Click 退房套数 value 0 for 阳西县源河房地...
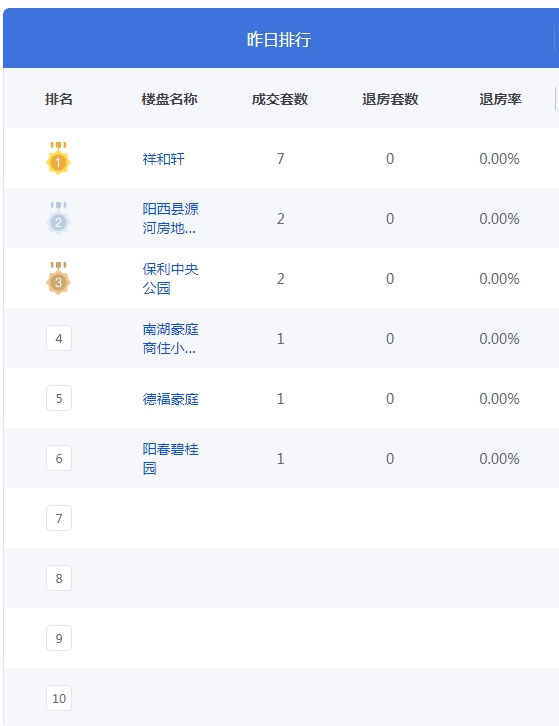 [390, 219]
